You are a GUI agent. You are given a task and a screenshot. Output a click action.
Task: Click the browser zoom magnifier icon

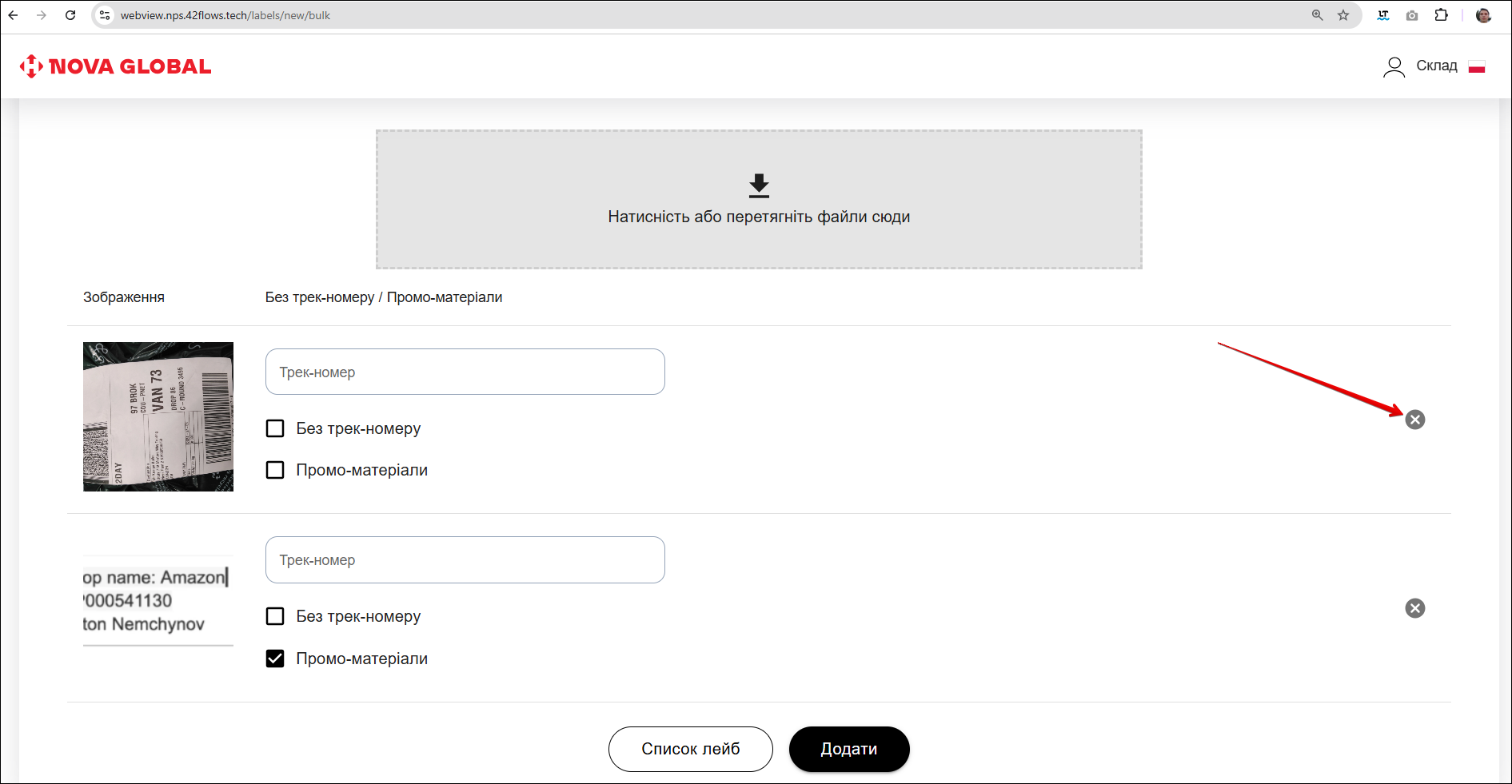click(1317, 15)
